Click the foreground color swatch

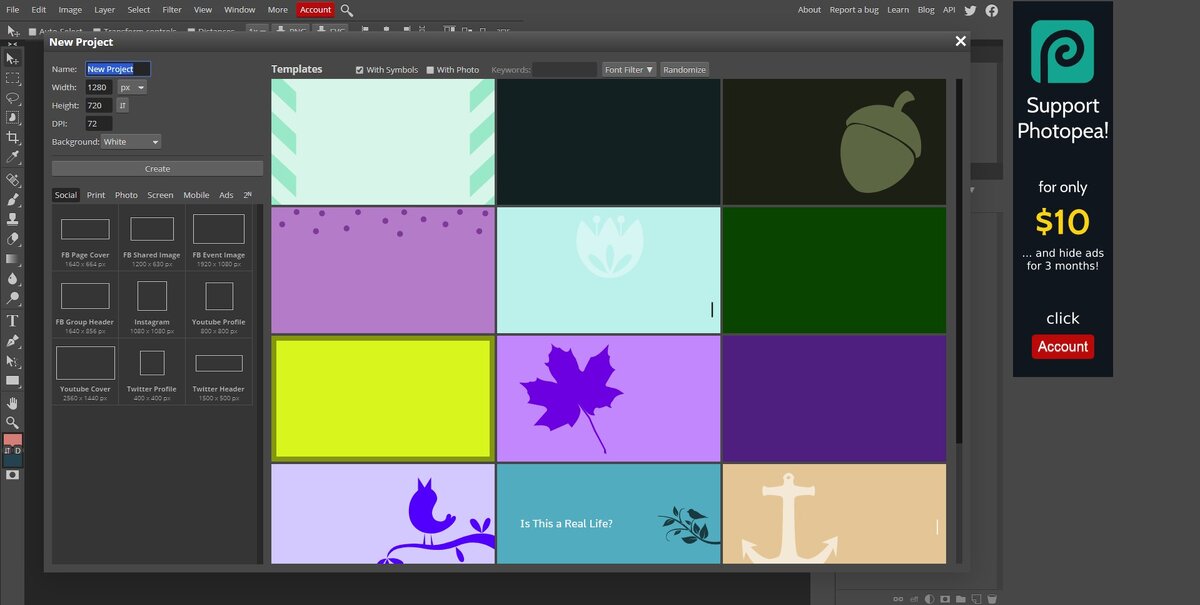[x=13, y=441]
